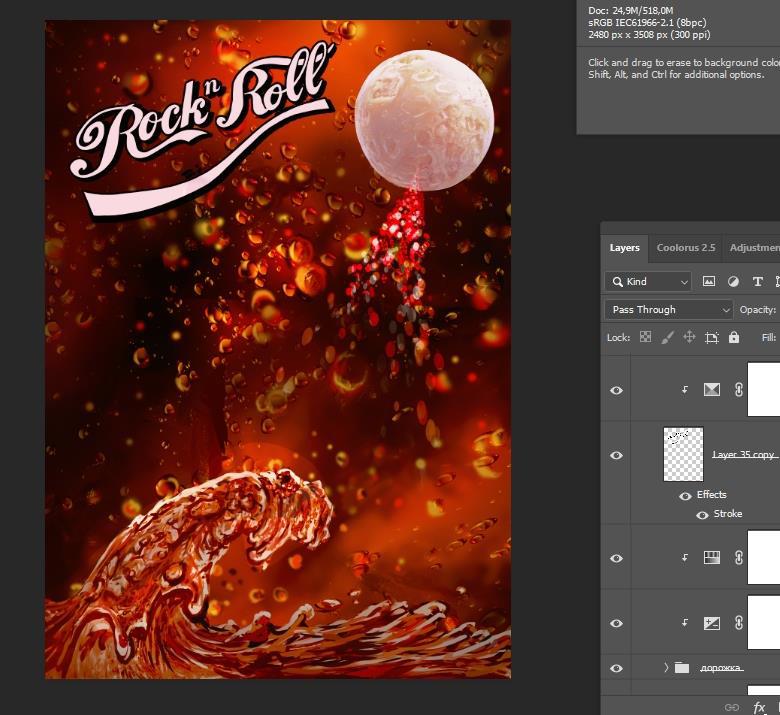The image size is (780, 715).
Task: Toggle visibility of all layer Effects
Action: click(x=685, y=495)
